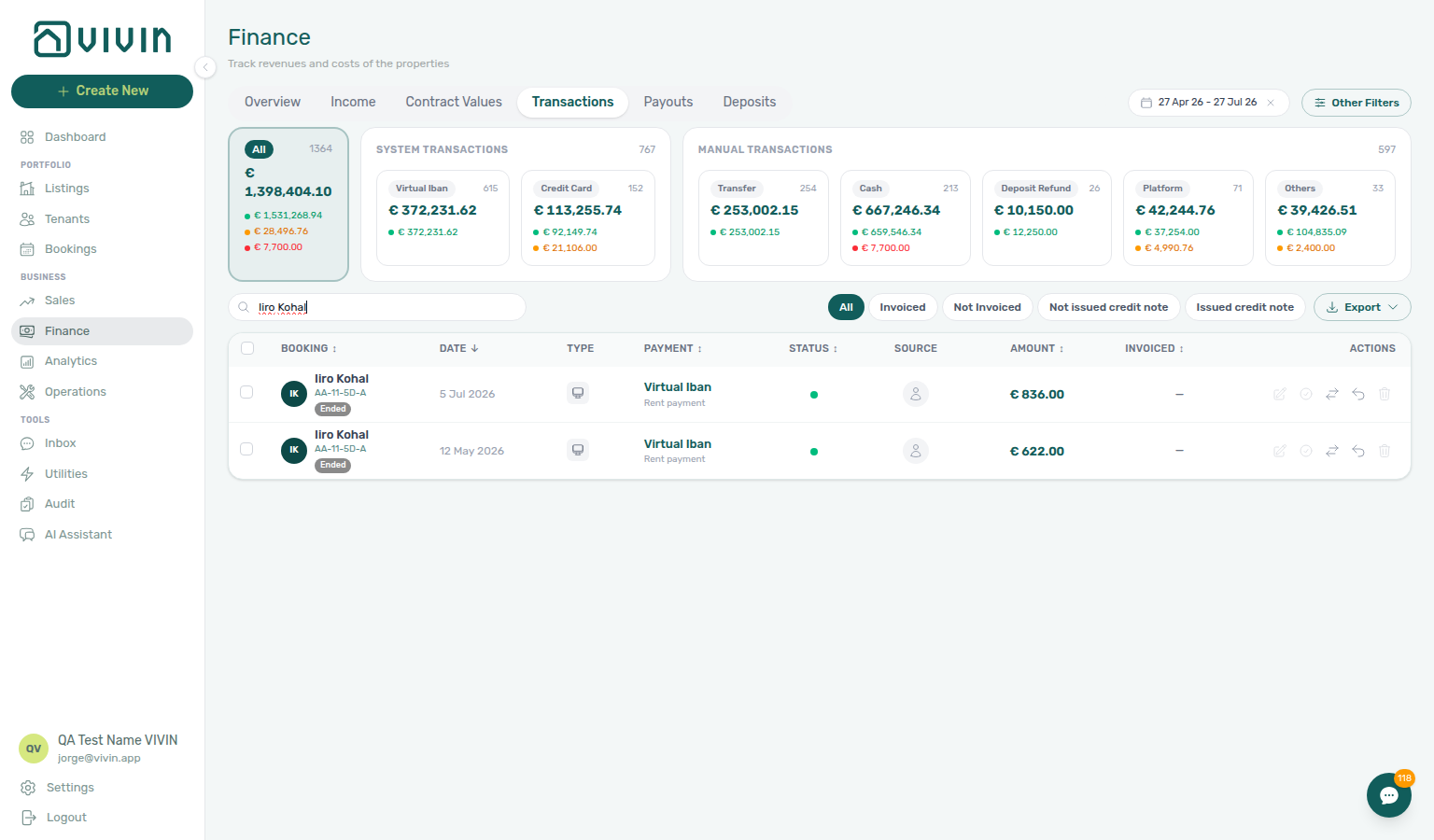Select the €836.00 transaction checkbox
This screenshot has height=840, width=1434.
coord(246,392)
